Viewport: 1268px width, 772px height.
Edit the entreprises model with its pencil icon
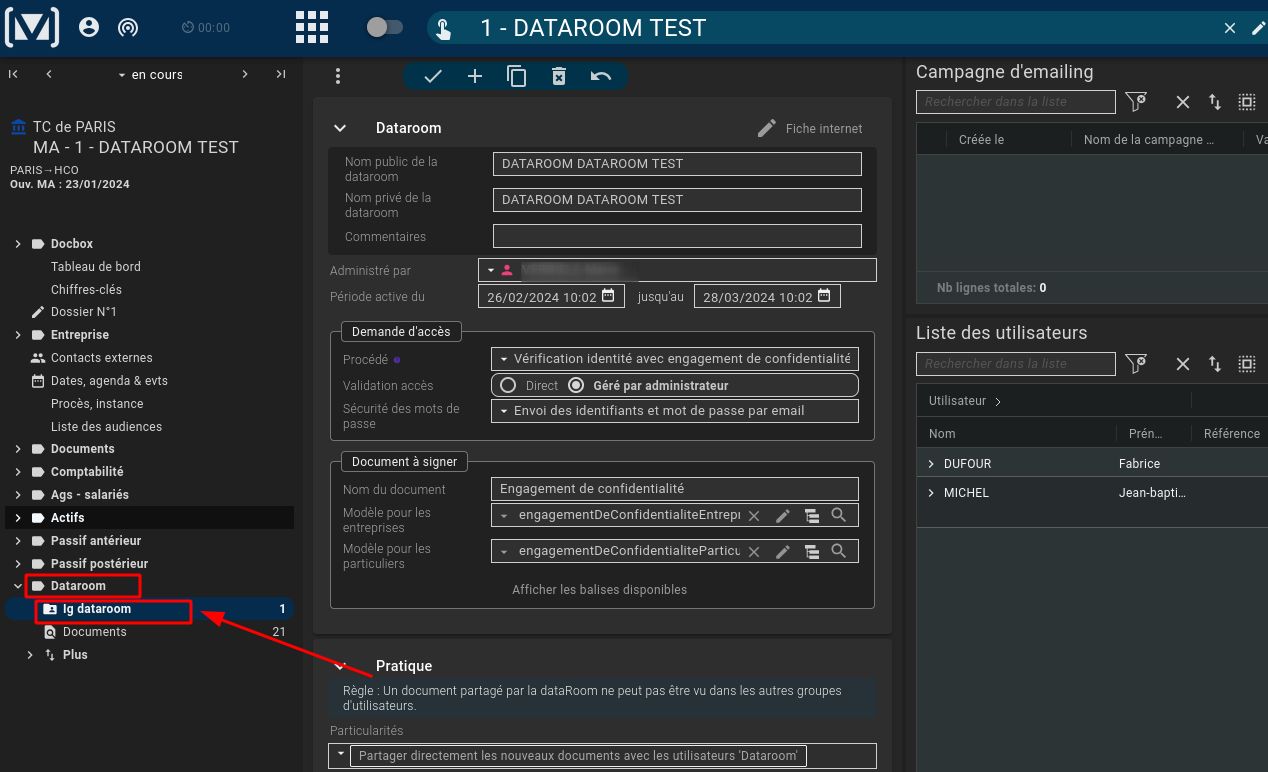783,515
